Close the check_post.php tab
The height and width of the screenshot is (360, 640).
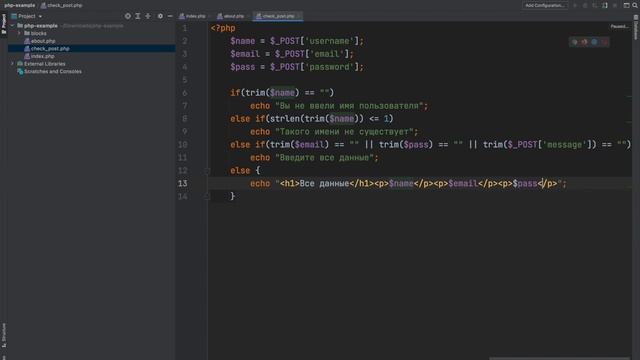[299, 16]
